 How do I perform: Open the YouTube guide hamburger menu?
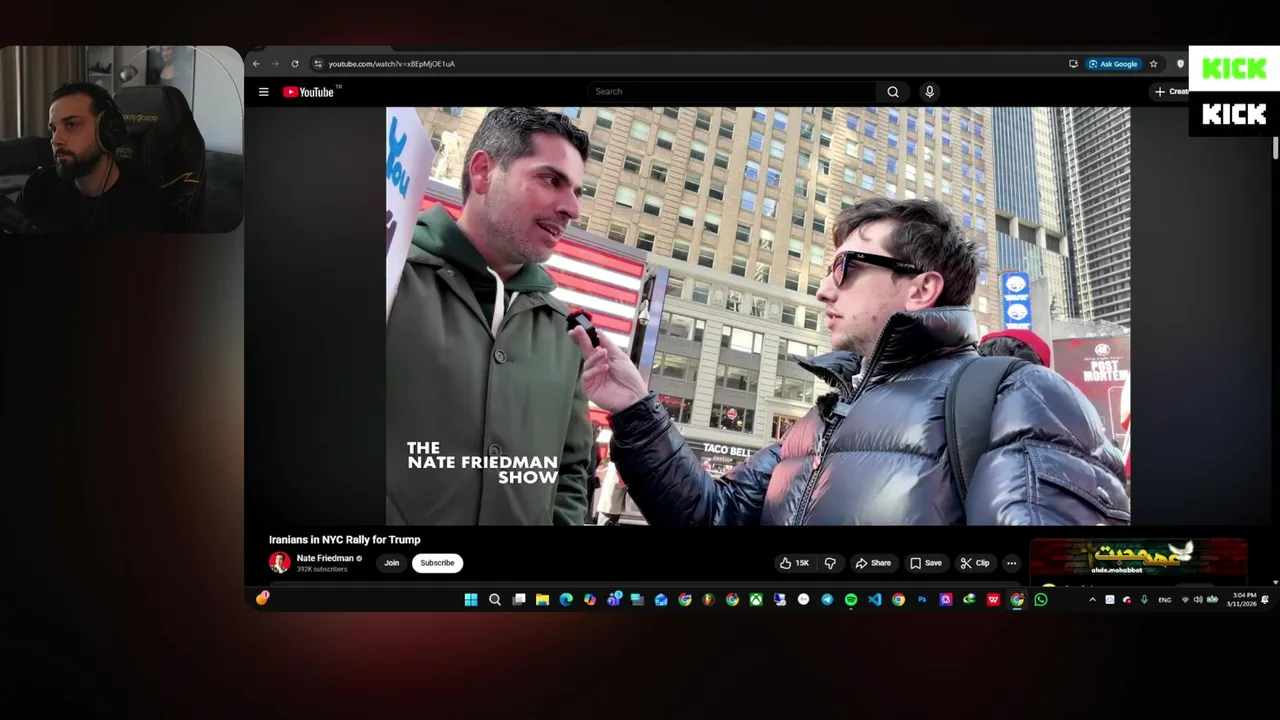tap(263, 92)
